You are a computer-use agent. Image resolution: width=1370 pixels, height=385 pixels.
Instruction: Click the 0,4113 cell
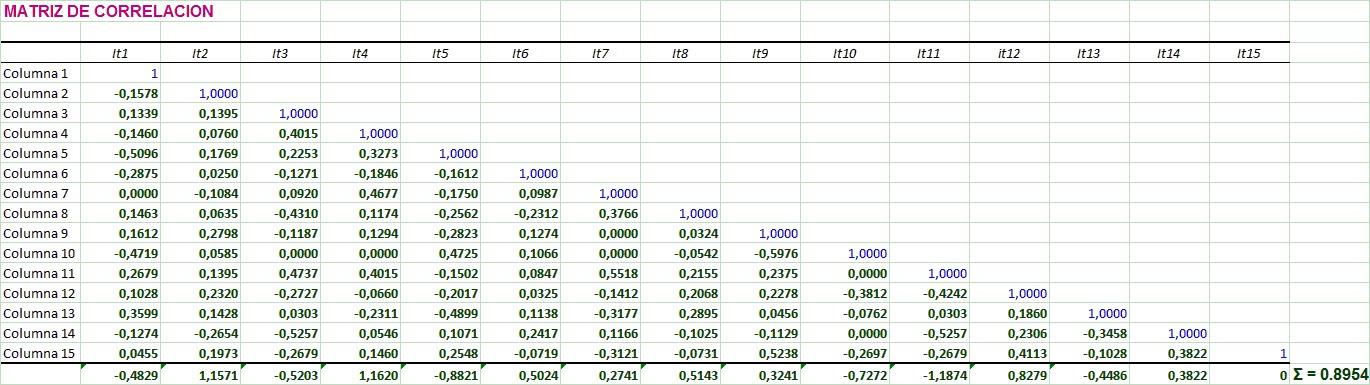[x=1010, y=353]
